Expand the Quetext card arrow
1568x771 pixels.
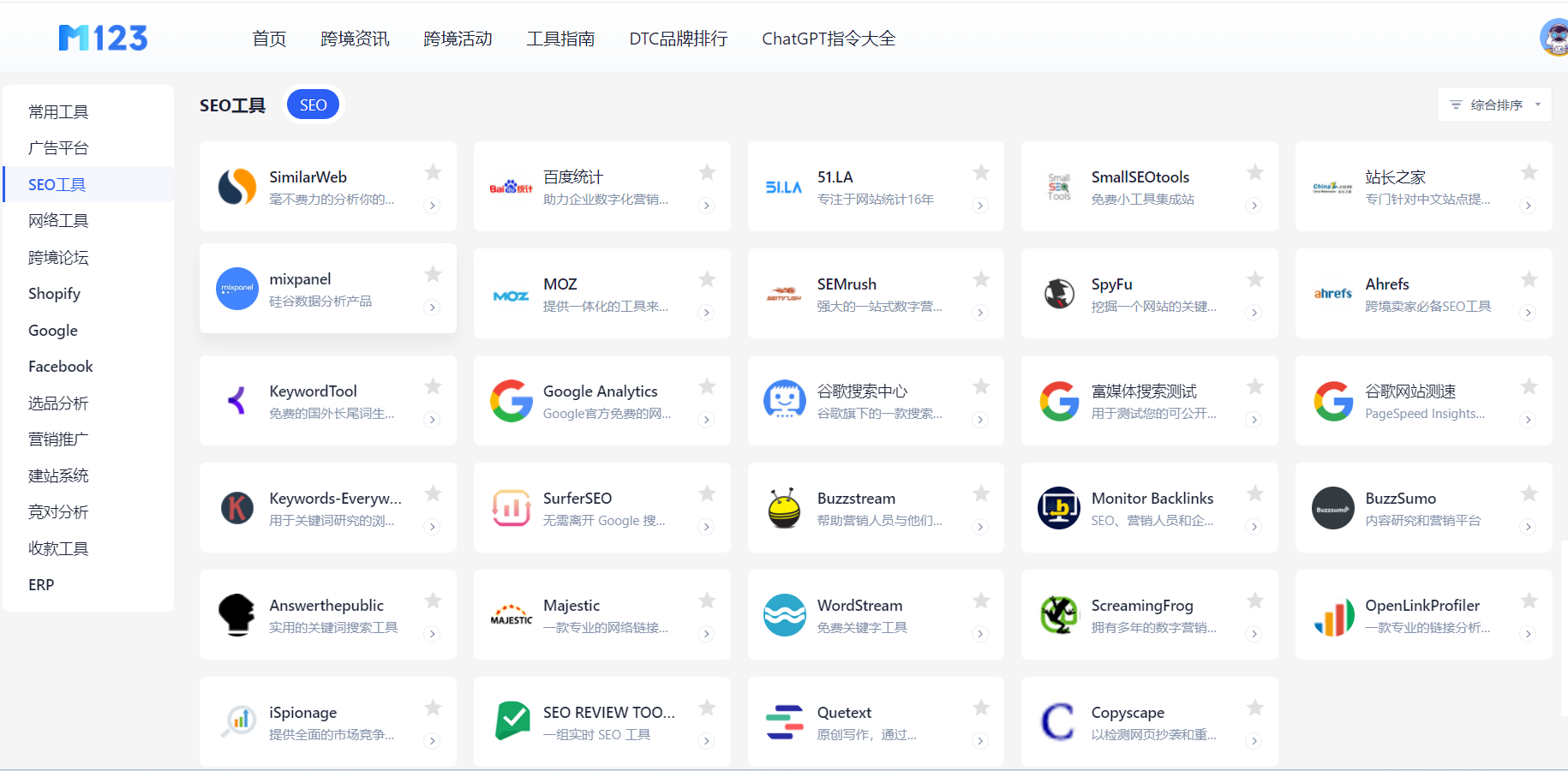tap(980, 741)
